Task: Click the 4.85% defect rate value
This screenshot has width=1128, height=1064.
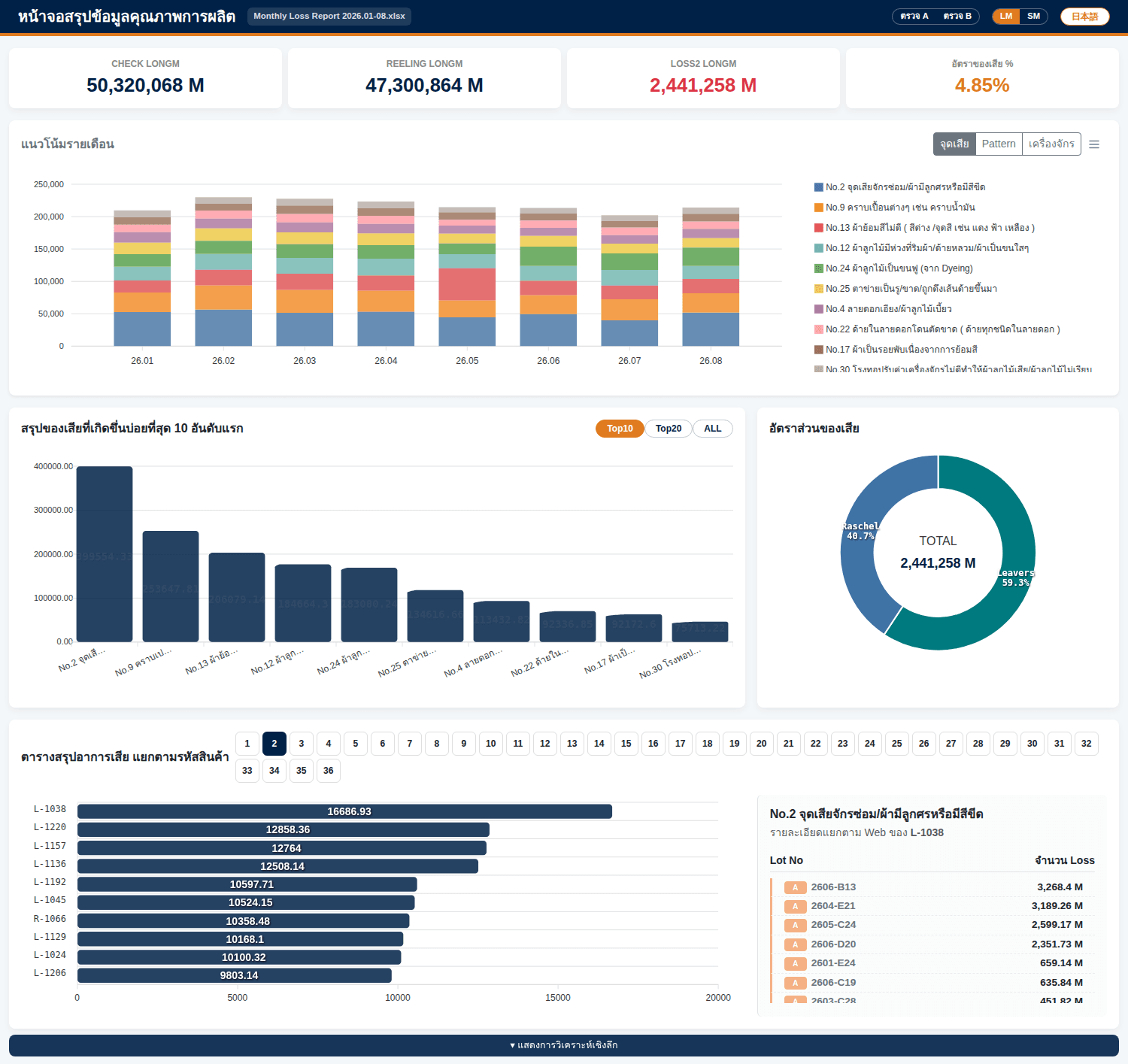Action: 982,86
